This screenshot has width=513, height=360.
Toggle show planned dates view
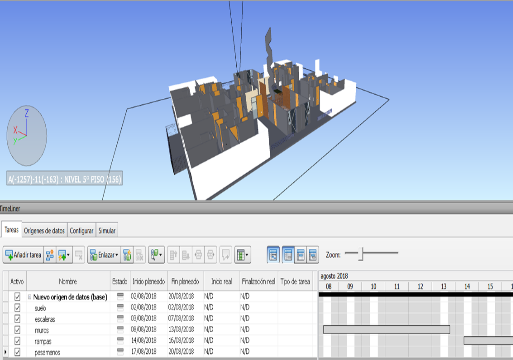pyautogui.click(x=288, y=255)
